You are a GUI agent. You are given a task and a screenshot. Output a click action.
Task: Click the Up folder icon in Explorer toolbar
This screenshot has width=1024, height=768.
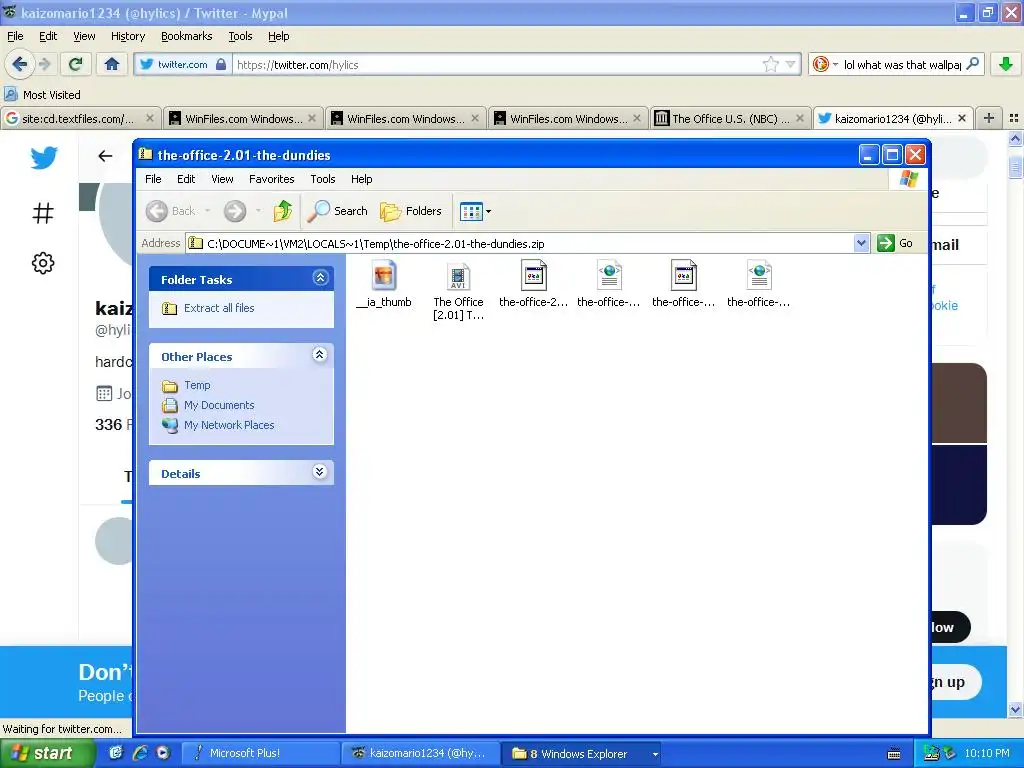pos(283,211)
